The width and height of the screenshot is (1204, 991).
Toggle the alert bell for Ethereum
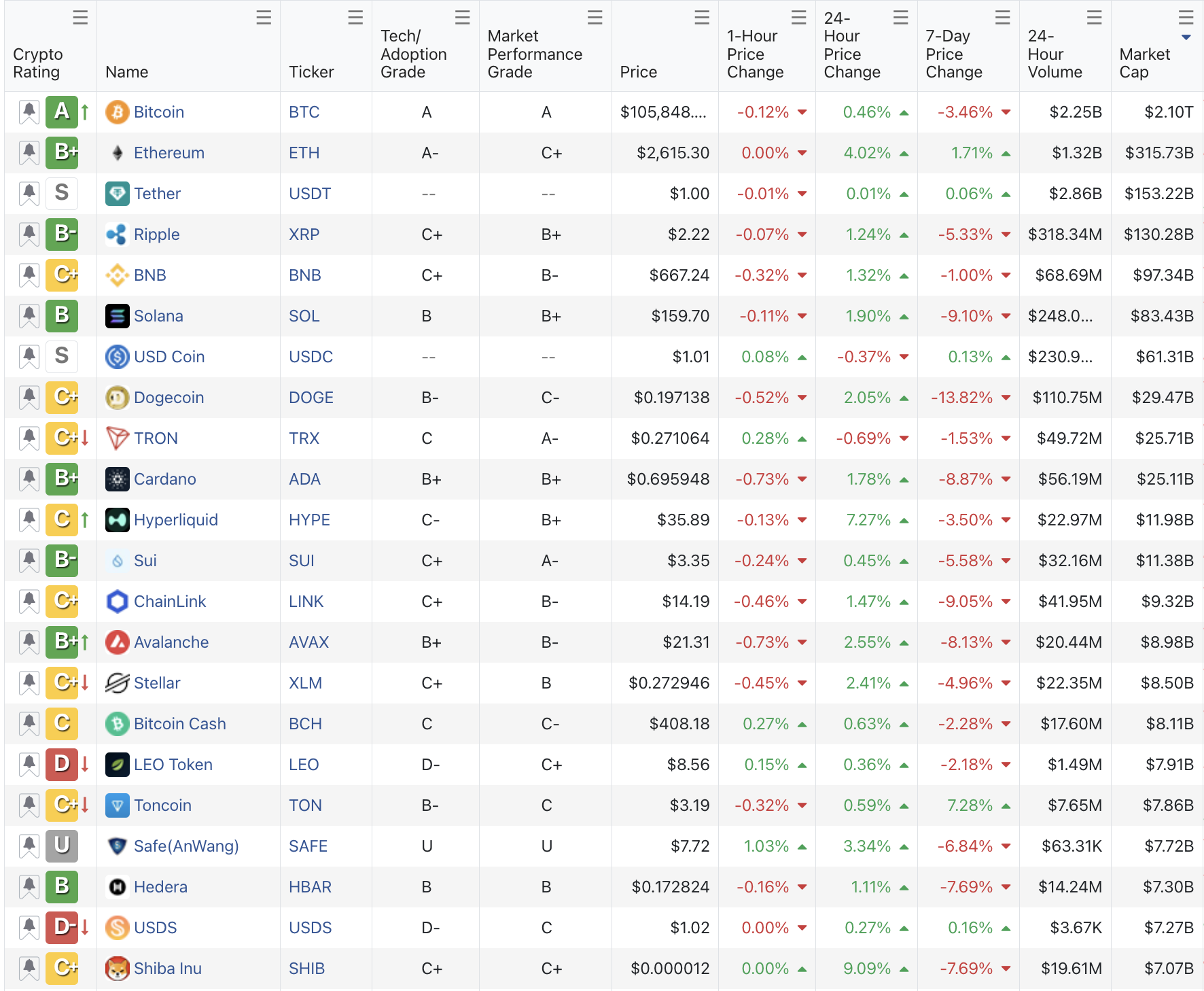tap(29, 153)
